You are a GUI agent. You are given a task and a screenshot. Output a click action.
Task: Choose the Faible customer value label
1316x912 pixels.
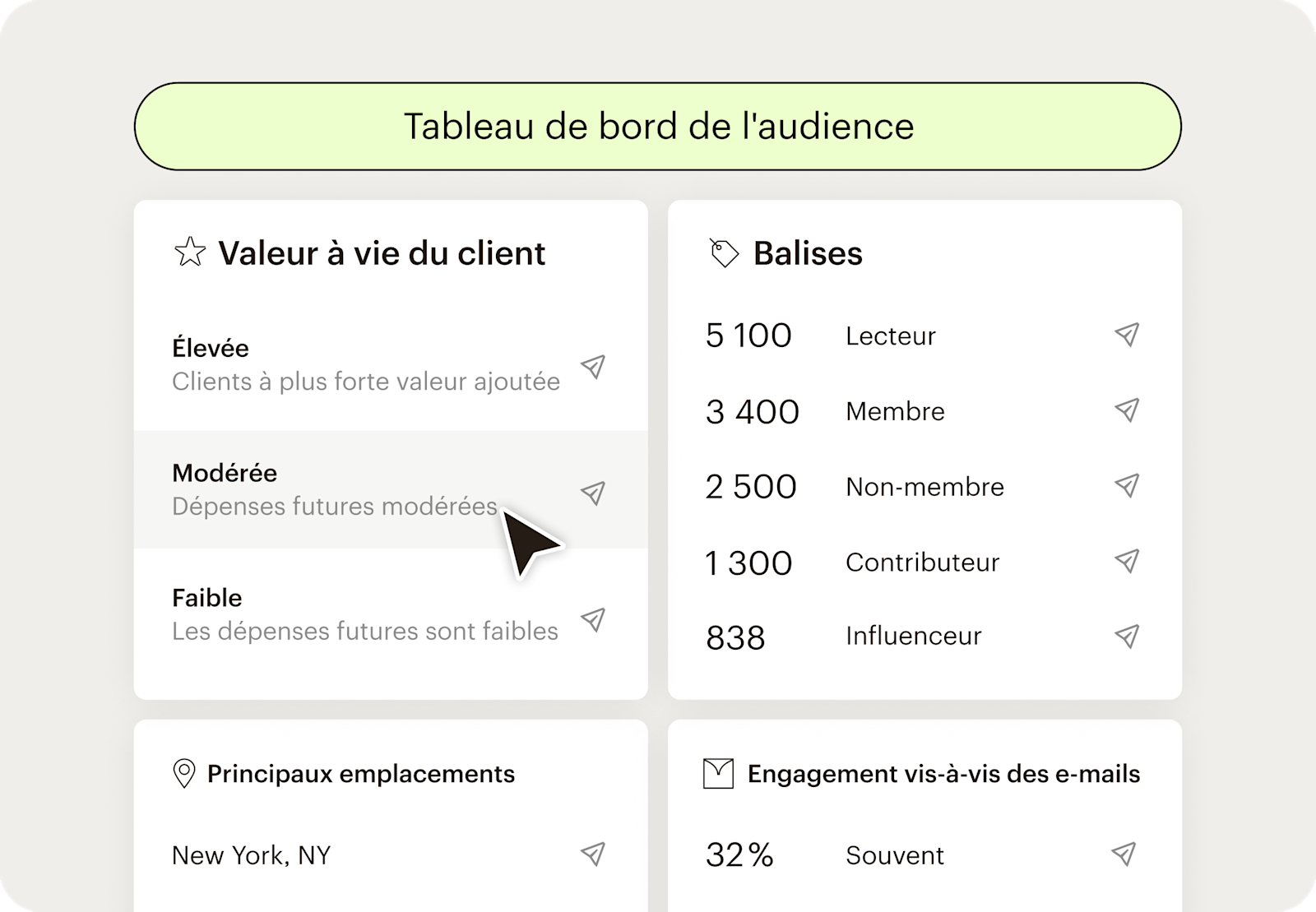(207, 598)
